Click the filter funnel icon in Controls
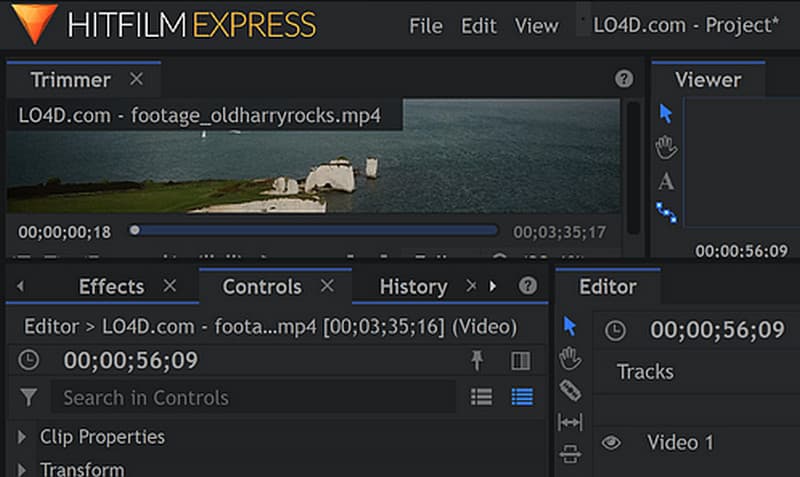Image resolution: width=800 pixels, height=477 pixels. click(29, 397)
